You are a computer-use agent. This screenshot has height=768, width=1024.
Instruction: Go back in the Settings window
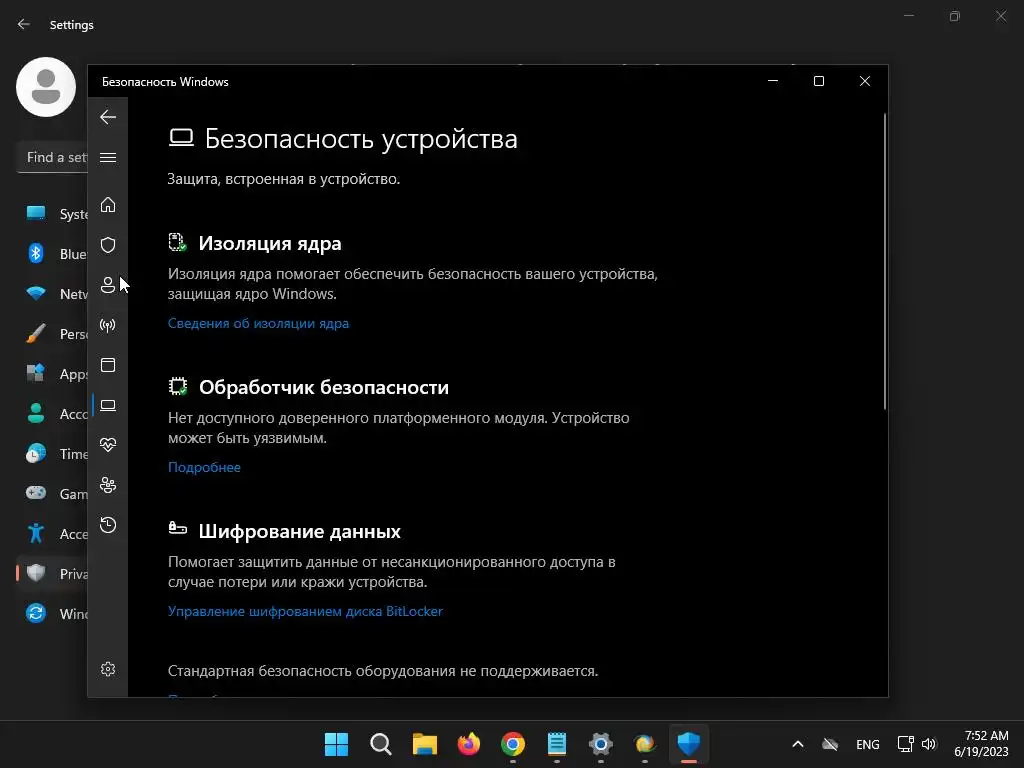pyautogui.click(x=24, y=24)
